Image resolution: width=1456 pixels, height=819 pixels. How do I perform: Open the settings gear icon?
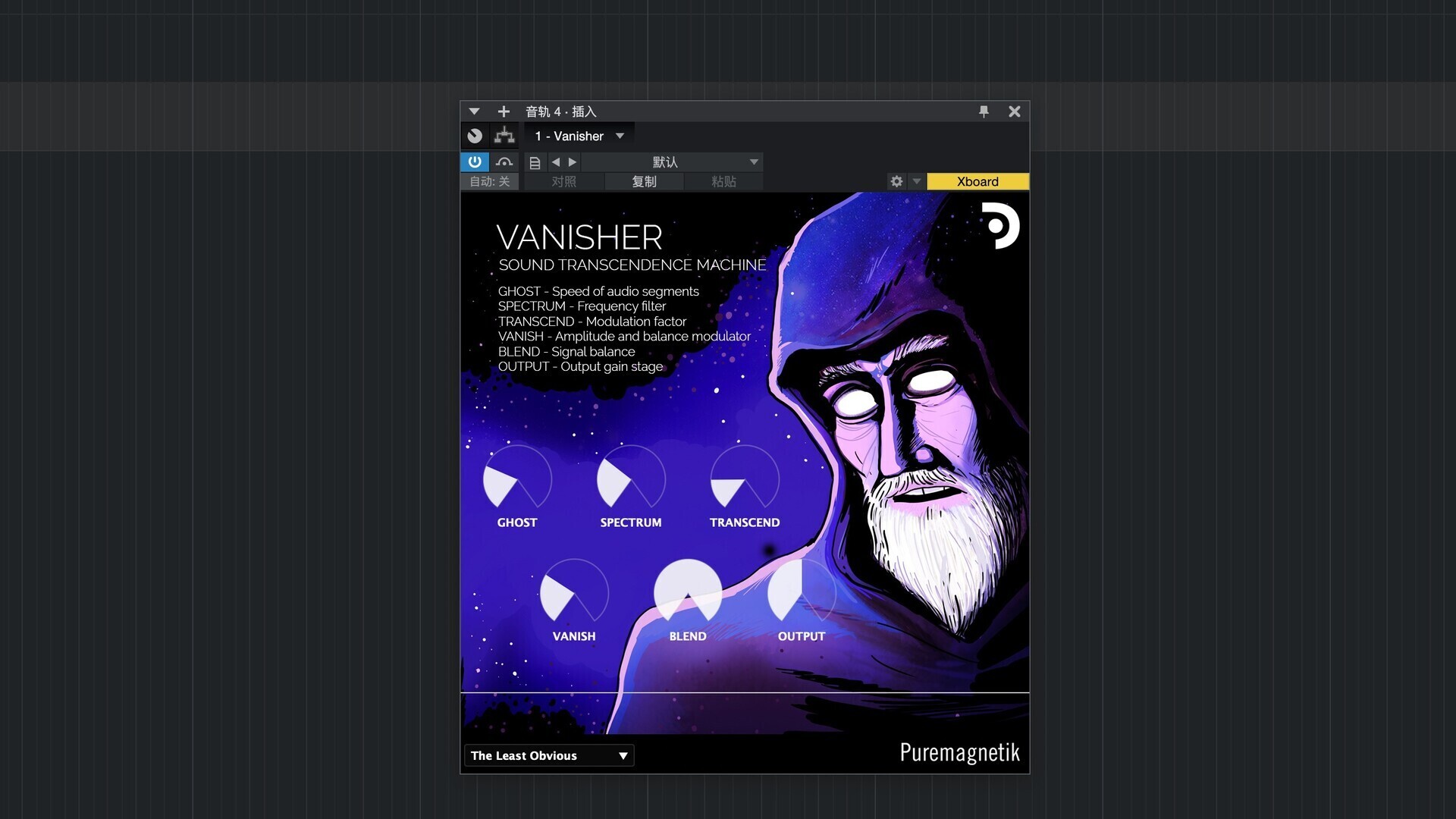[896, 181]
